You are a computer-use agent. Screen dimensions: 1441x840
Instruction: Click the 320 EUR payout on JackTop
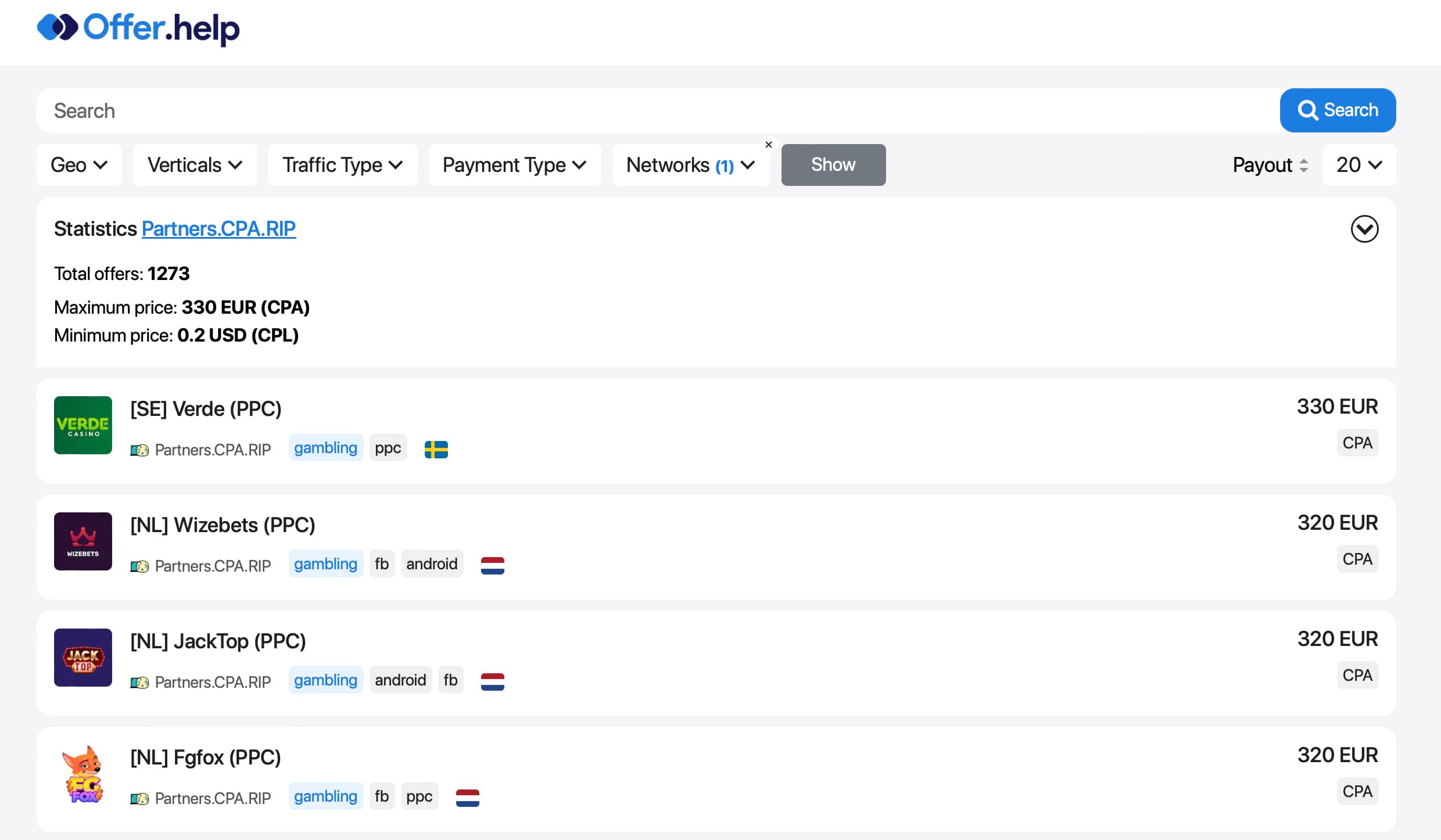[1338, 639]
